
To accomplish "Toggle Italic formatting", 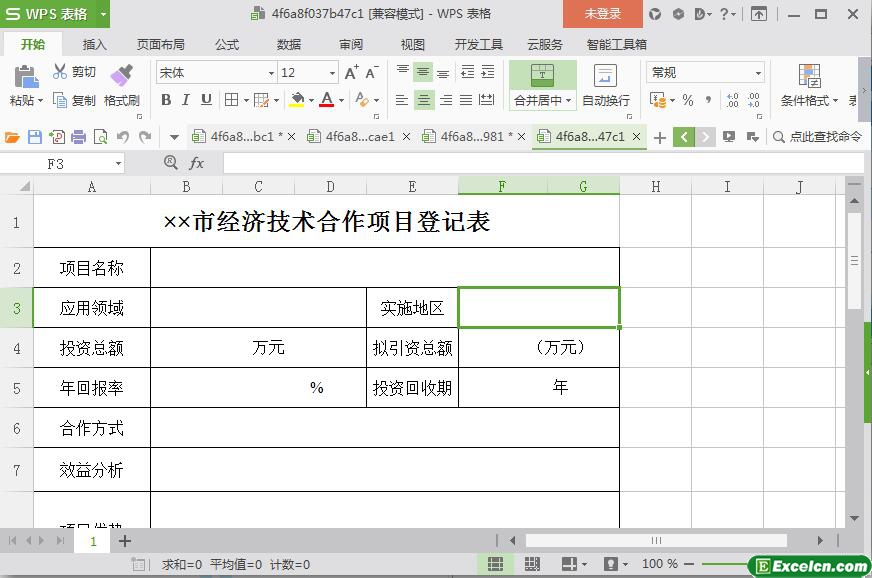I will pyautogui.click(x=186, y=100).
